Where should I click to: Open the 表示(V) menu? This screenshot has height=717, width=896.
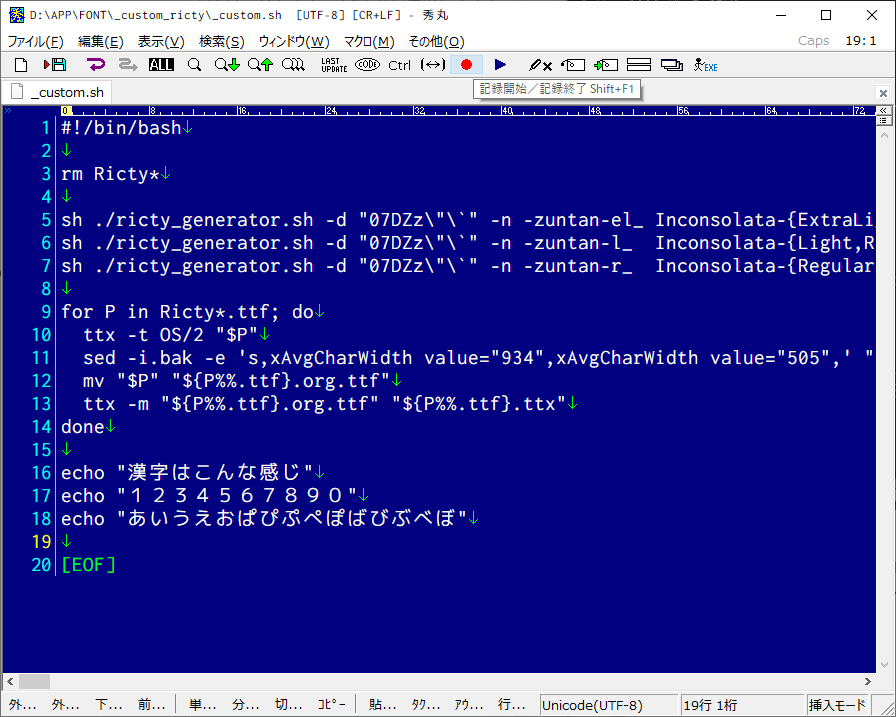(x=161, y=41)
